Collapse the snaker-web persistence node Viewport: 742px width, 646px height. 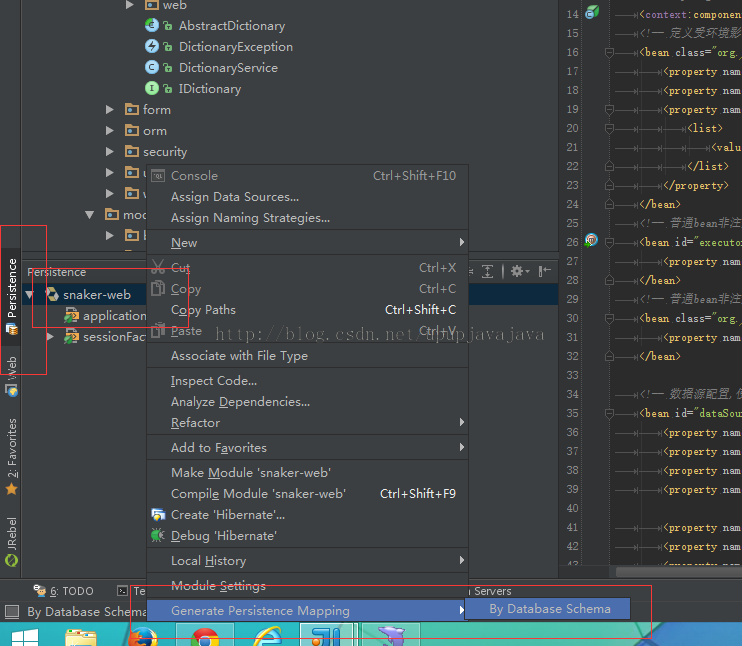pos(30,295)
